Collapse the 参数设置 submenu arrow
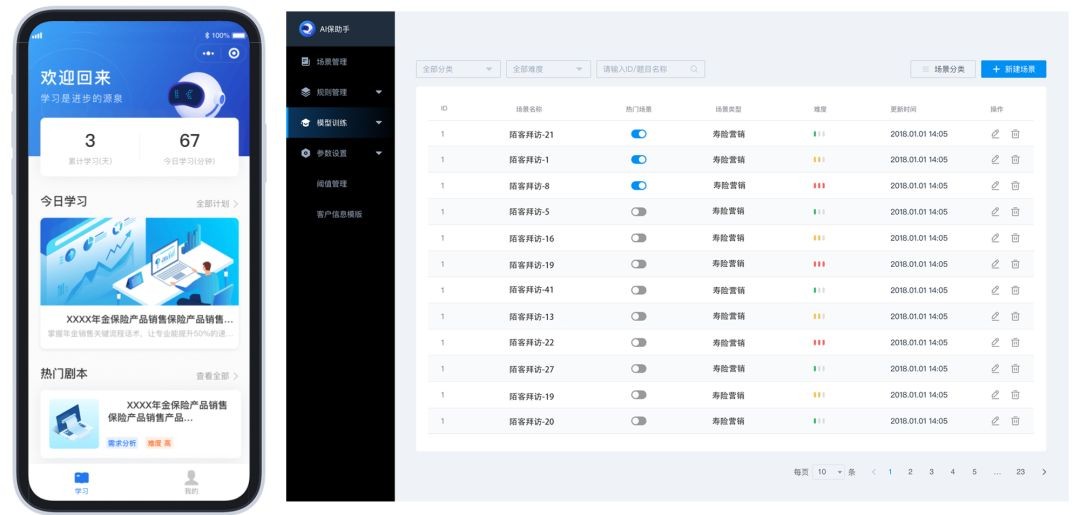The image size is (1080, 515). pyautogui.click(x=379, y=154)
